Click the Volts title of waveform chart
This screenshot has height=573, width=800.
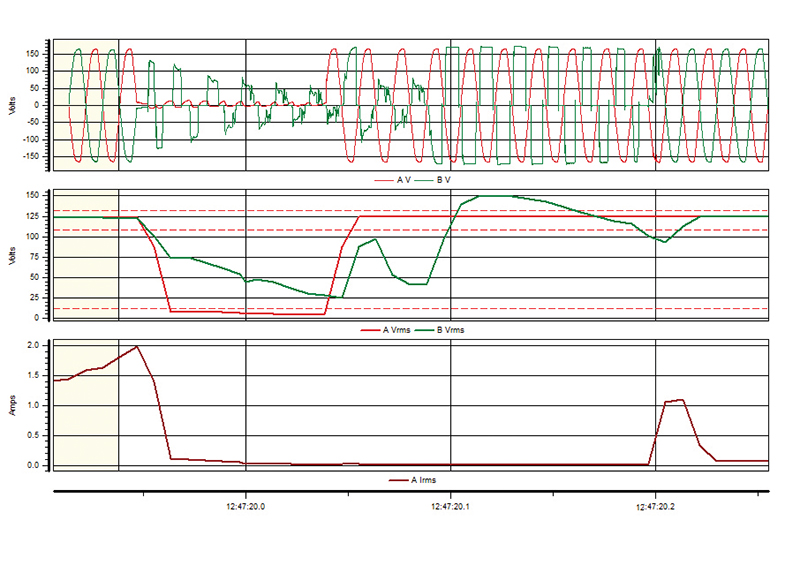click(13, 105)
